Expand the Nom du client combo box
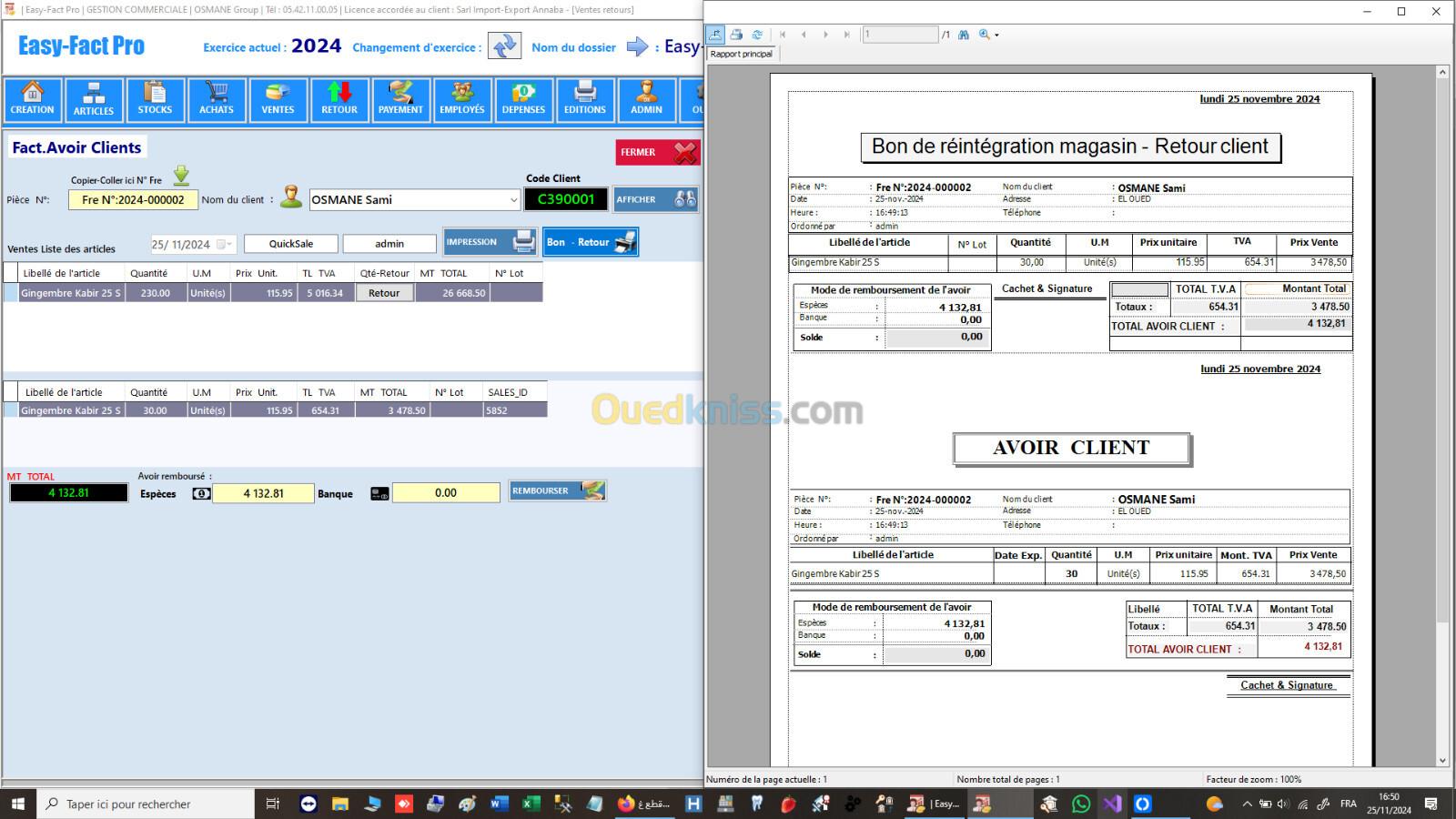Viewport: 1456px width, 819px height. coord(512,200)
